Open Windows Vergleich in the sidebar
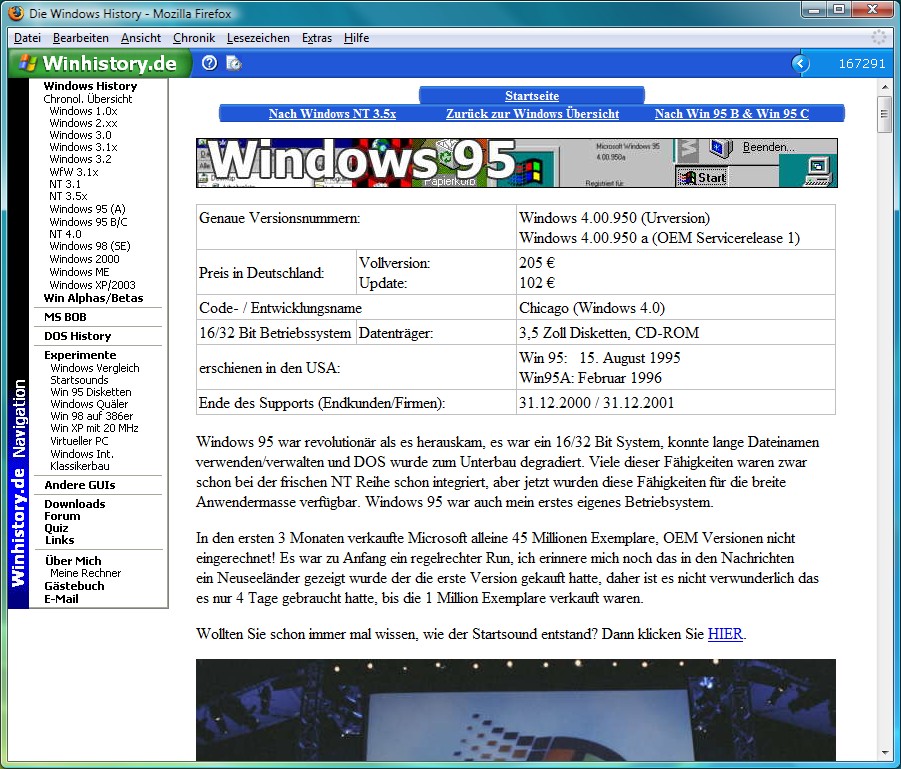 95,368
